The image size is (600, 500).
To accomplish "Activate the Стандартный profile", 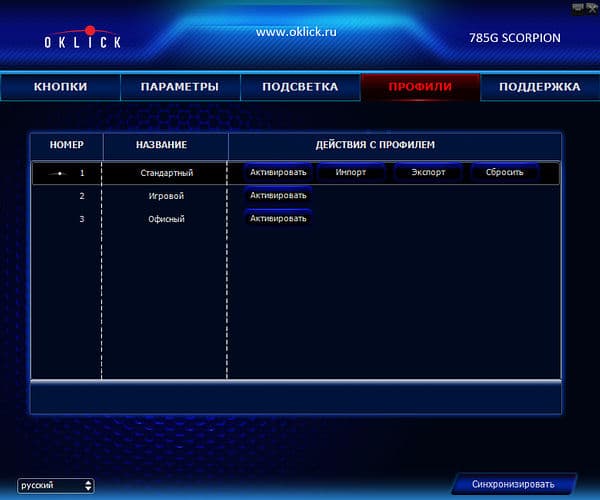I will 278,173.
